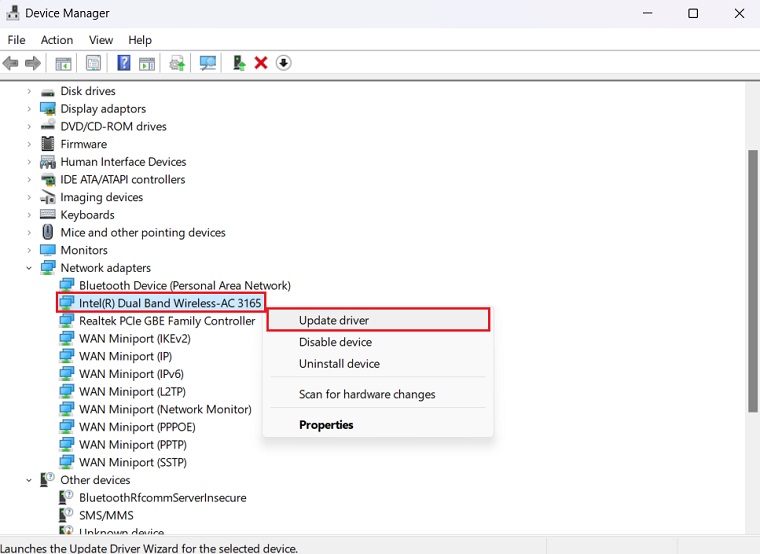Image resolution: width=760 pixels, height=554 pixels.
Task: Click the Back arrow in the toolbar
Action: (x=11, y=63)
